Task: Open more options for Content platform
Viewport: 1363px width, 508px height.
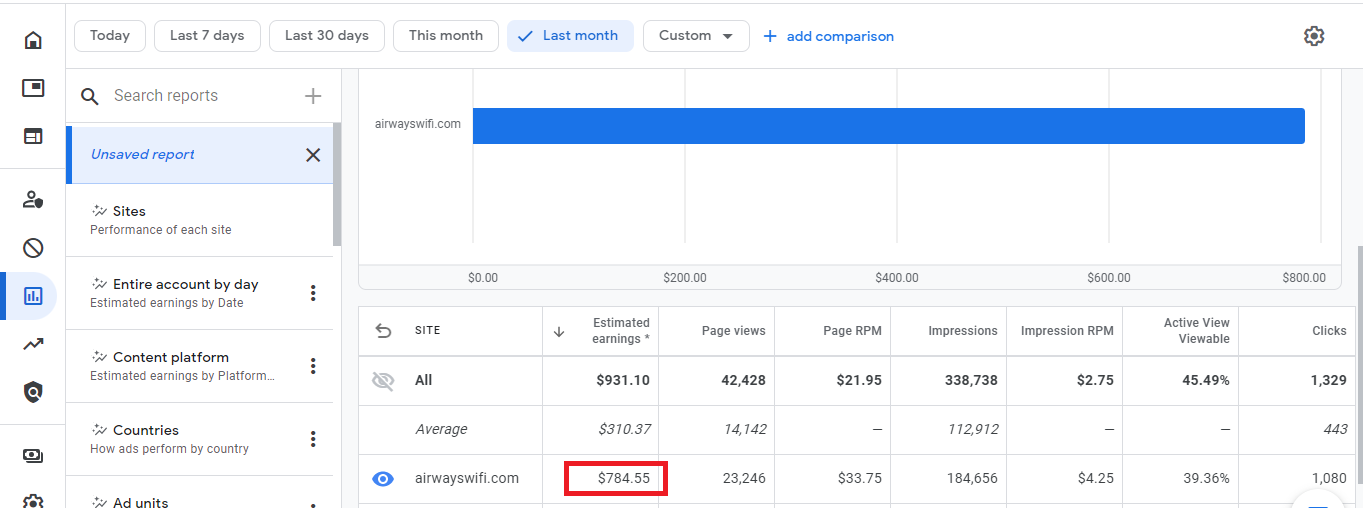Action: (313, 366)
